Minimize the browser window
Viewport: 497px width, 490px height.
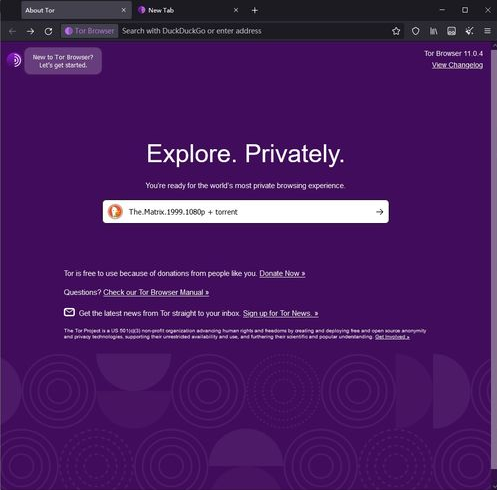(x=442, y=10)
